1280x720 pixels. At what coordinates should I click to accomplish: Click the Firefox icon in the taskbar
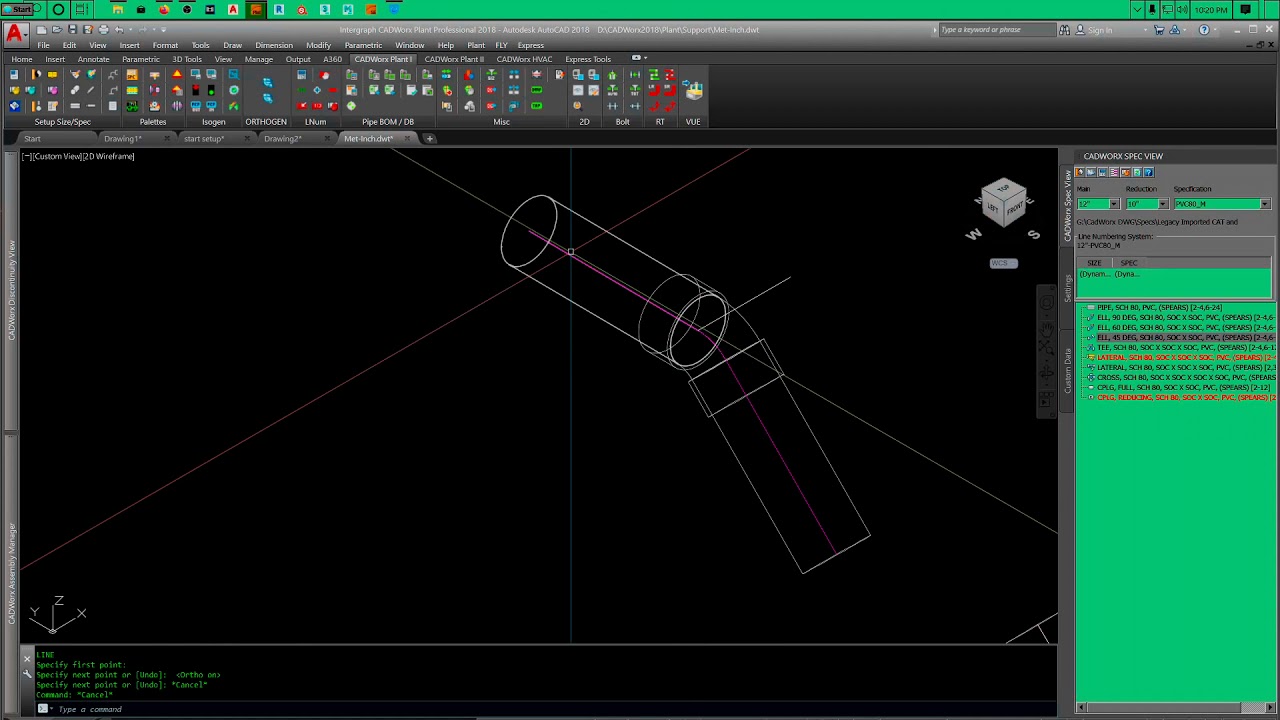coord(164,9)
